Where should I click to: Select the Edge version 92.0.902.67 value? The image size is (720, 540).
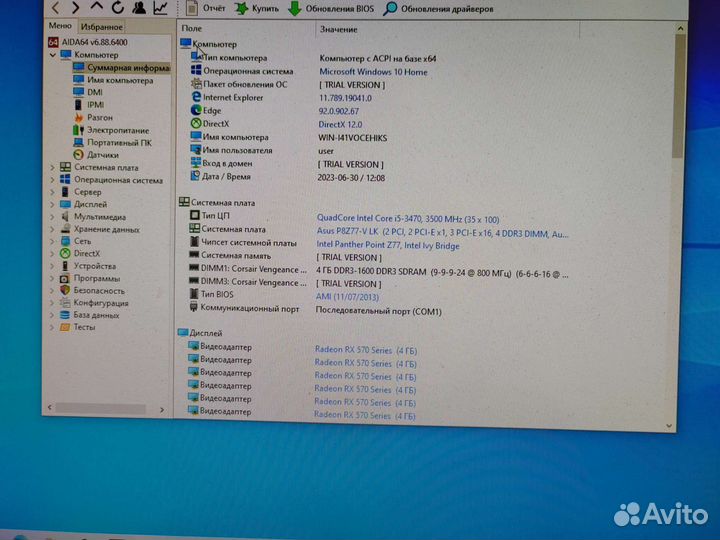(339, 111)
